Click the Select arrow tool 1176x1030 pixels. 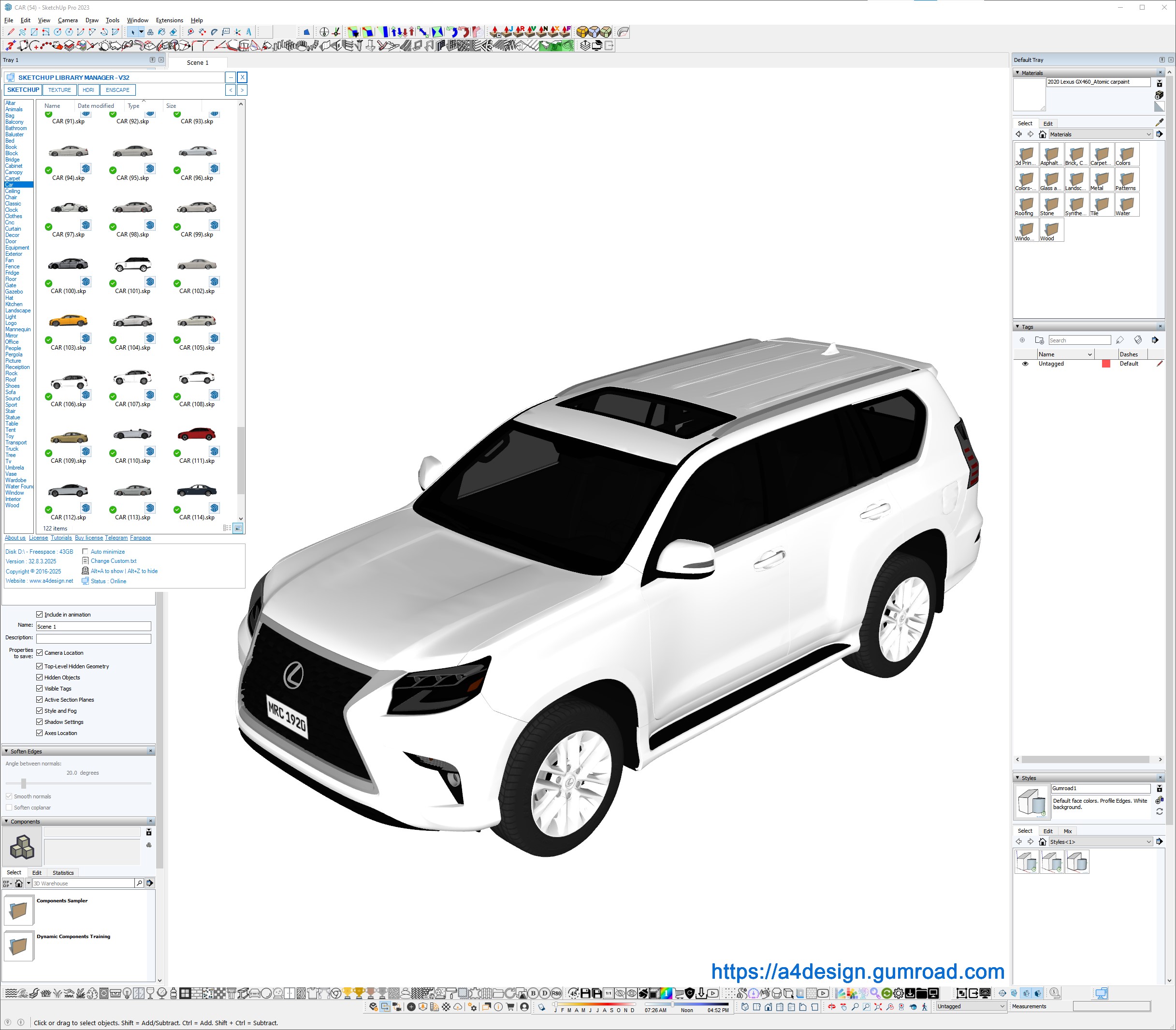tap(132, 32)
